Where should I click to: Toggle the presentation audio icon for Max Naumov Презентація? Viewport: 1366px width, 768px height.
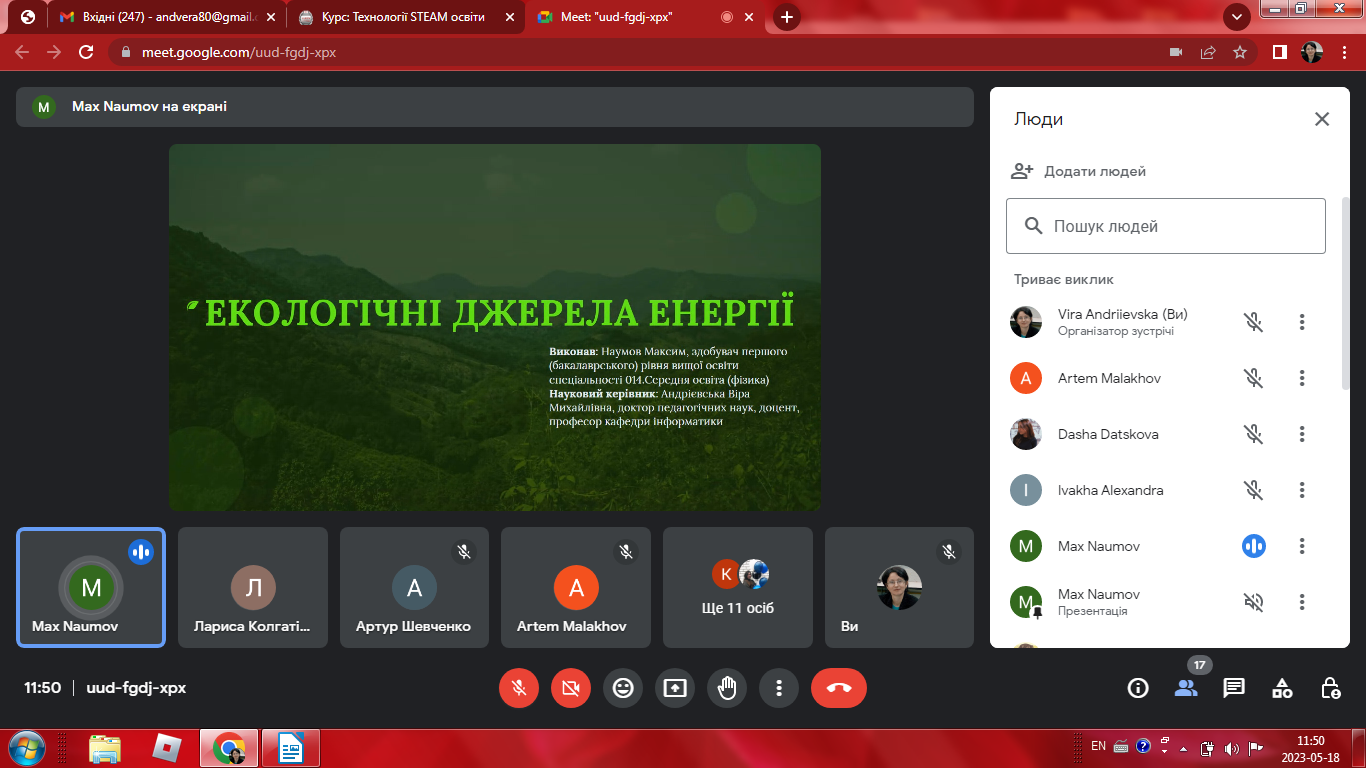point(1254,602)
